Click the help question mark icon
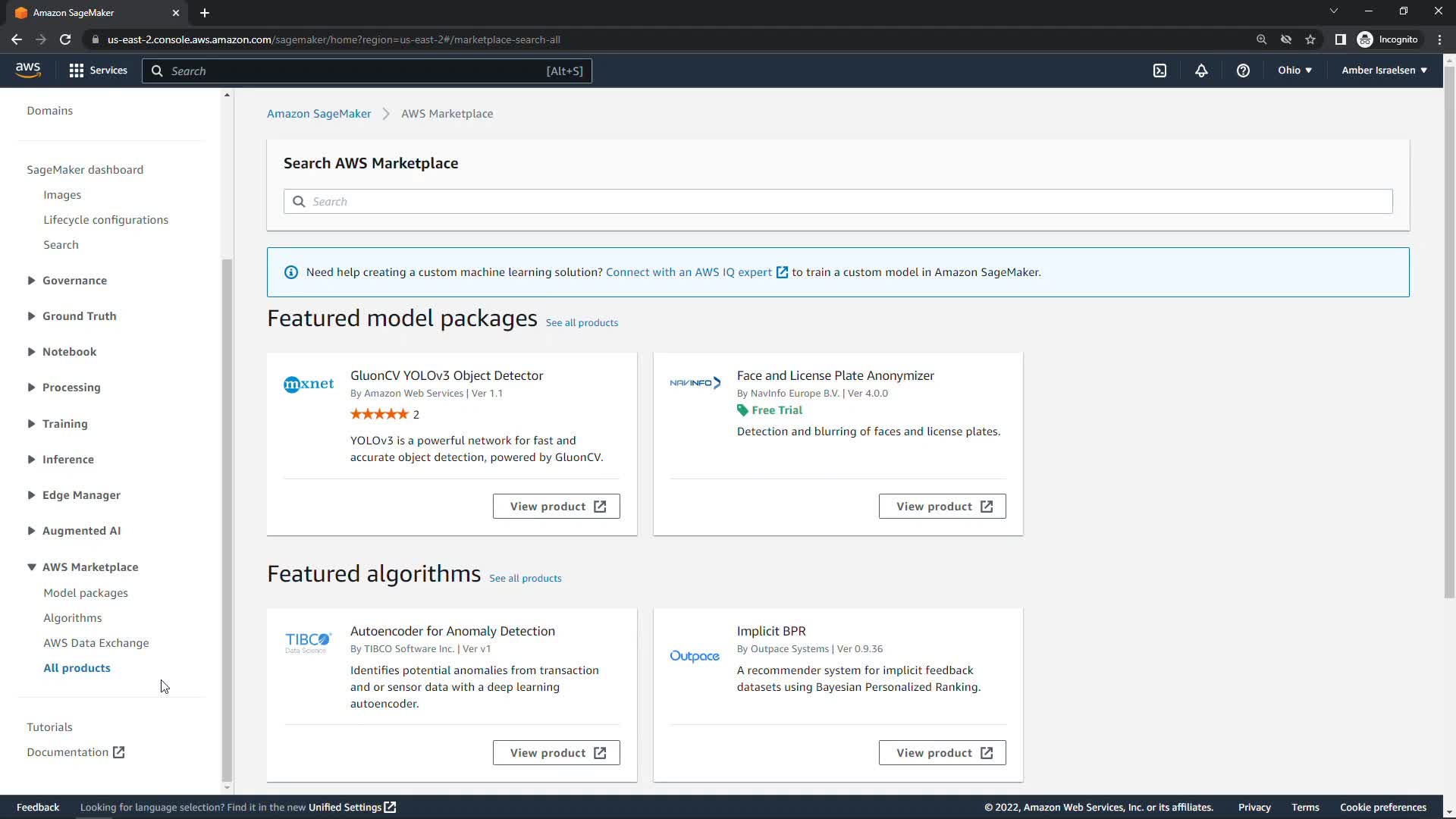1456x819 pixels. coord(1243,71)
